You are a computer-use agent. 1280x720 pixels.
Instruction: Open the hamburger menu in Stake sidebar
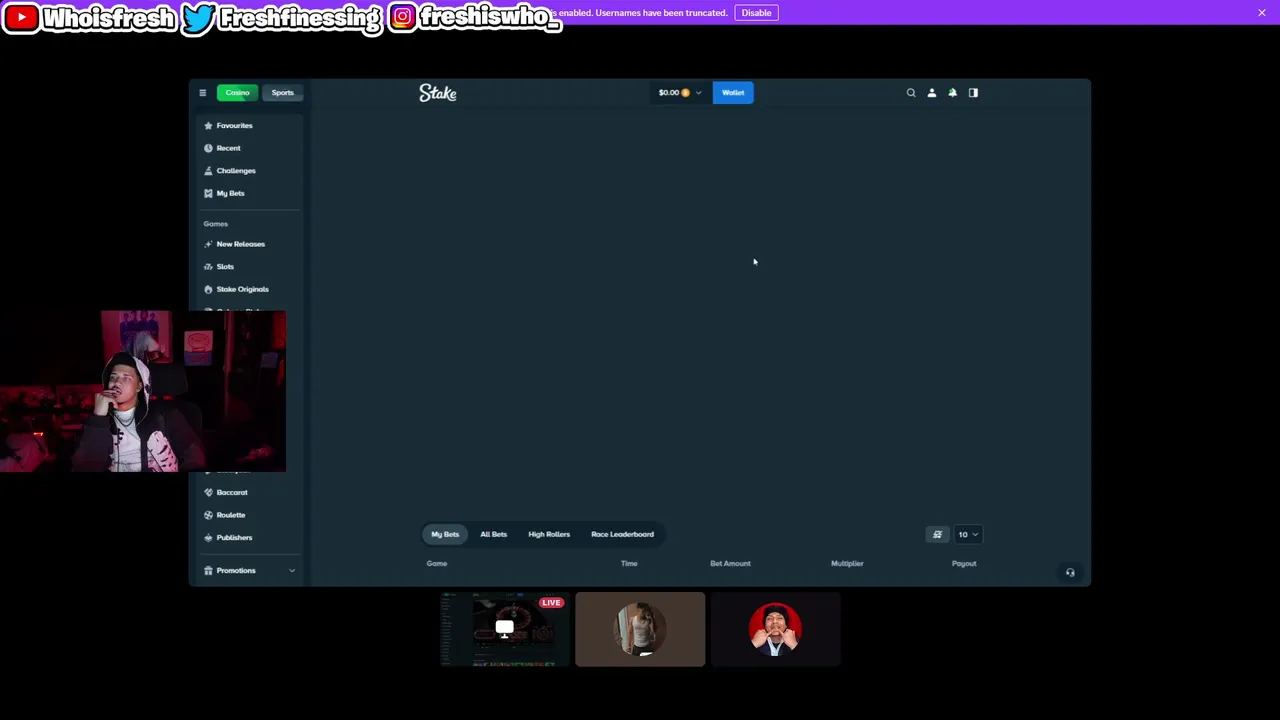202,93
